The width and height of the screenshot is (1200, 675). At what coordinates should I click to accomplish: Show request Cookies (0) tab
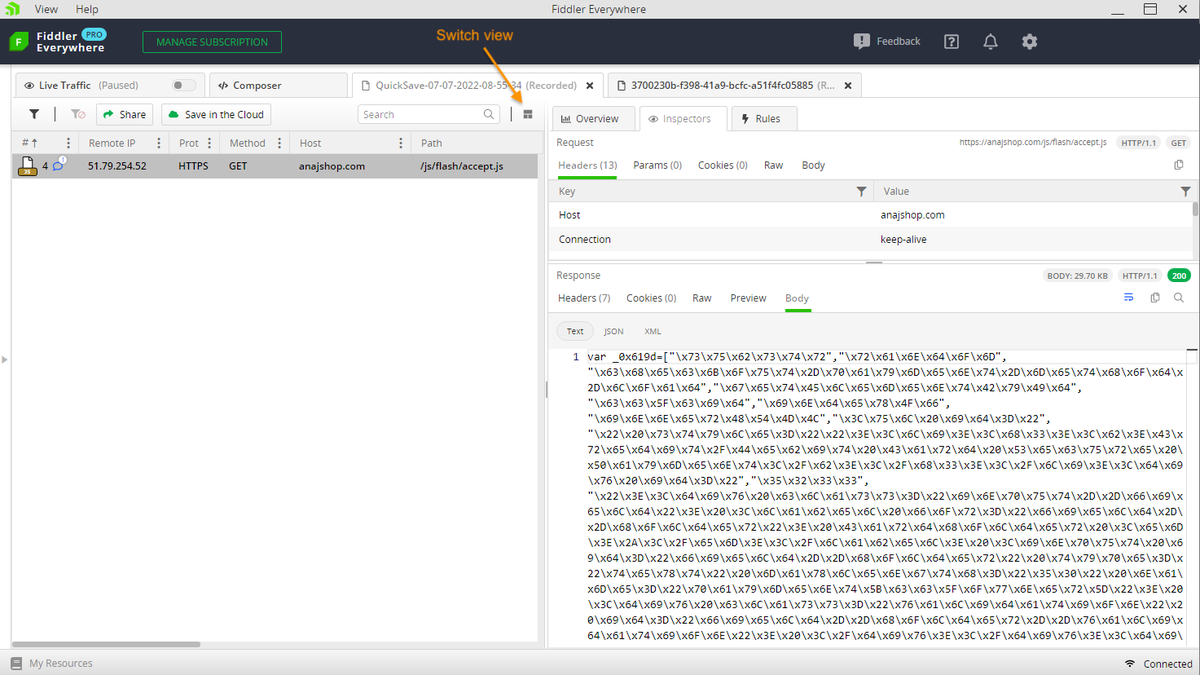pos(722,165)
